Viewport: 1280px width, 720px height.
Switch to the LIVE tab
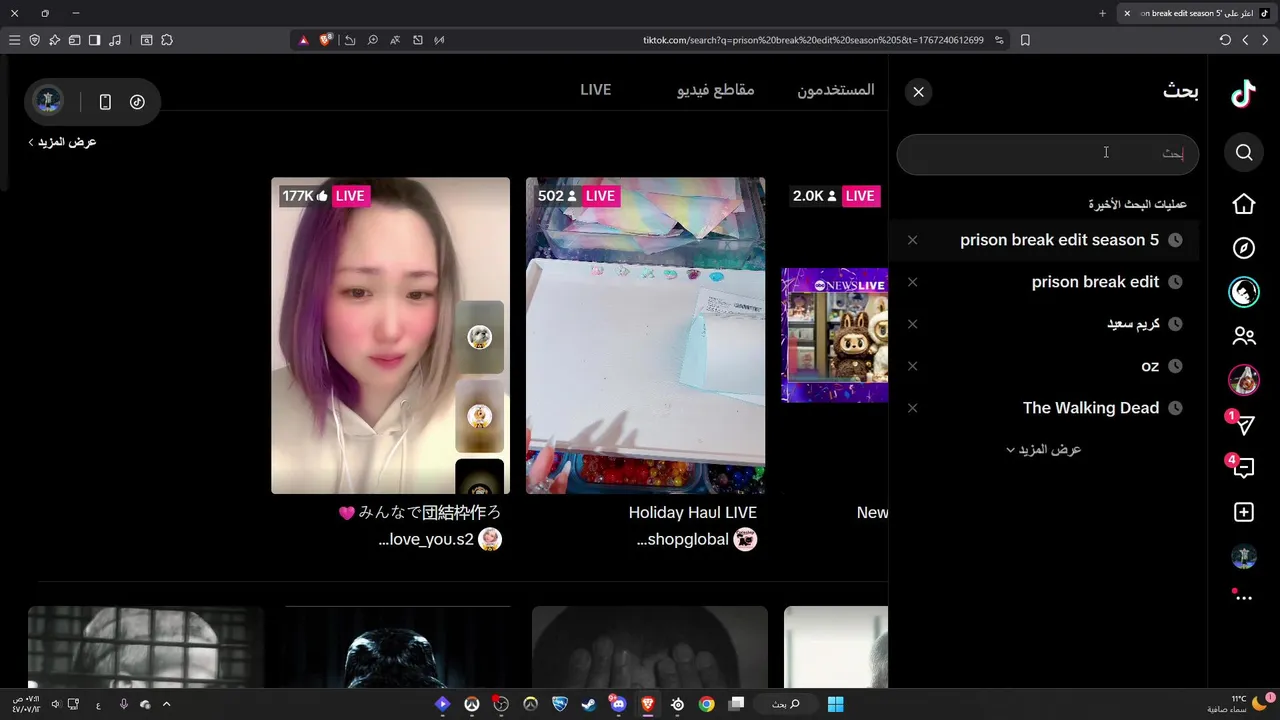point(595,89)
